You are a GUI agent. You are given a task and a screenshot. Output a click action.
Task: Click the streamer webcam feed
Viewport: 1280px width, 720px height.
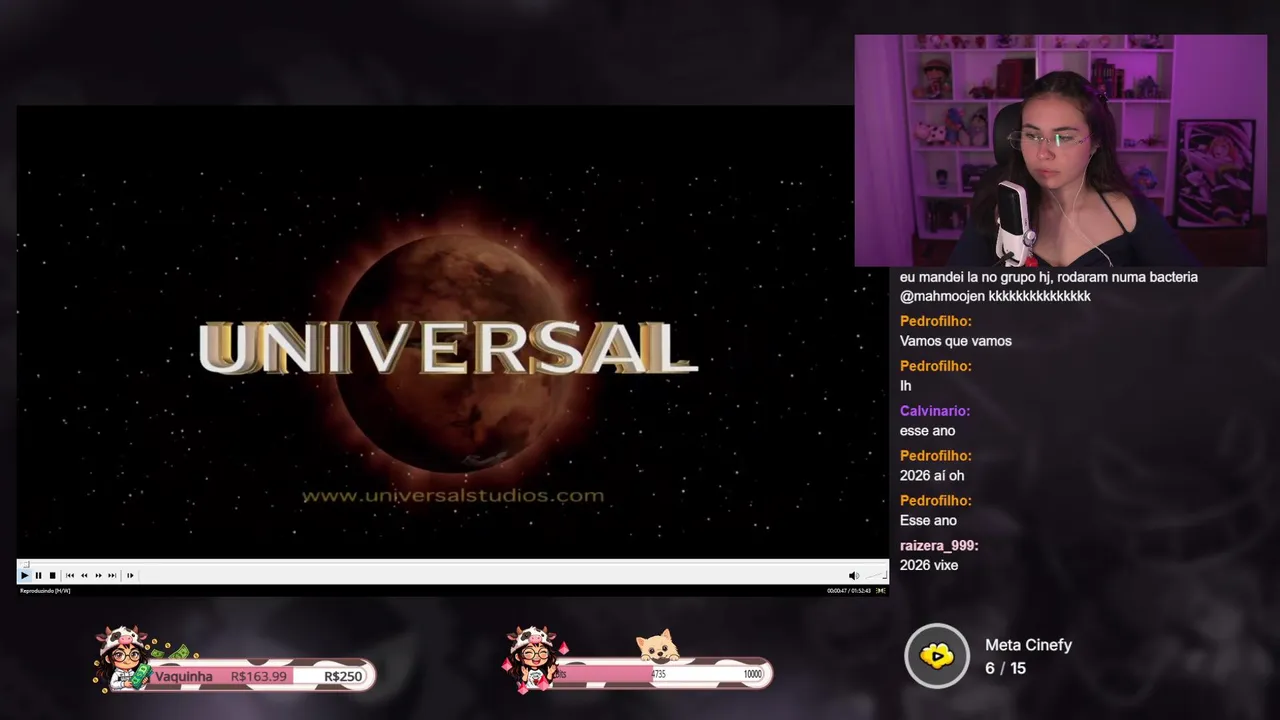(x=1060, y=151)
